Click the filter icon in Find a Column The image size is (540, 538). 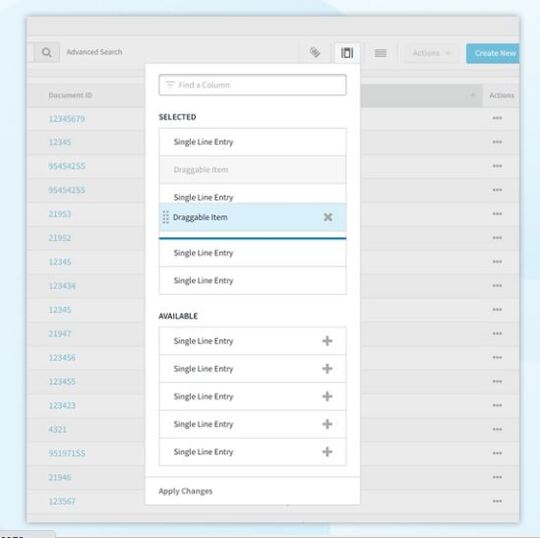coord(170,84)
